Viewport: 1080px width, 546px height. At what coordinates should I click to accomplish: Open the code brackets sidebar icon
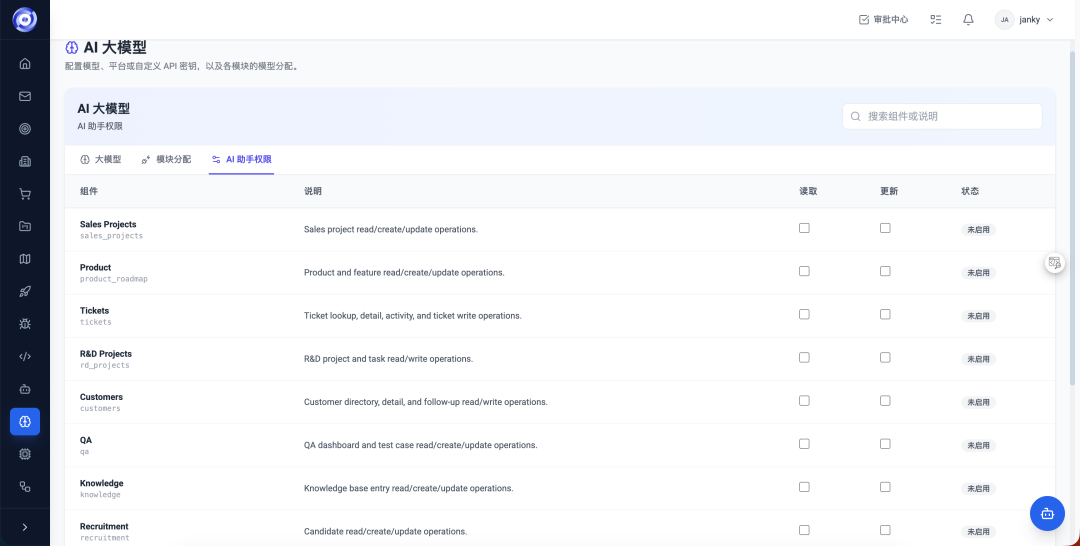pyautogui.click(x=25, y=357)
